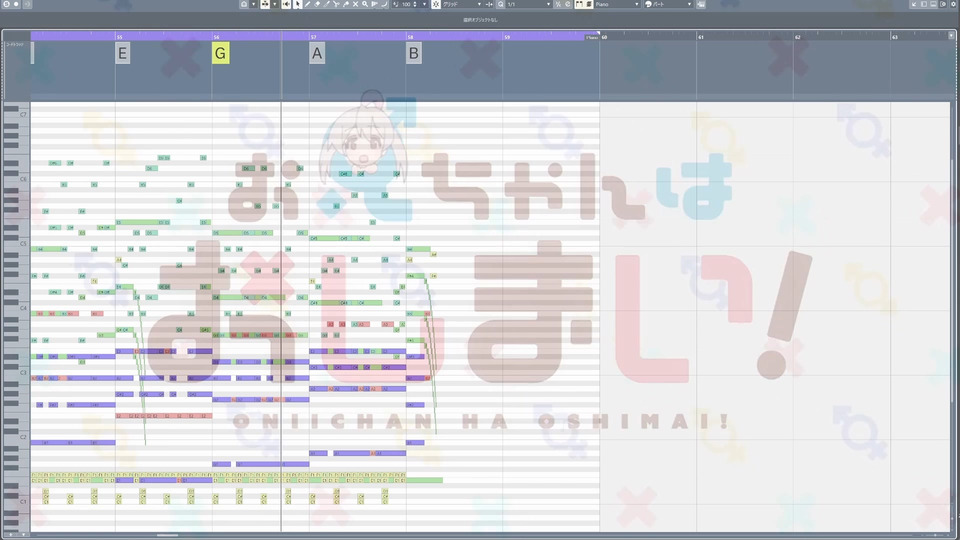Click the velocity value field showing 100

[x=406, y=4]
